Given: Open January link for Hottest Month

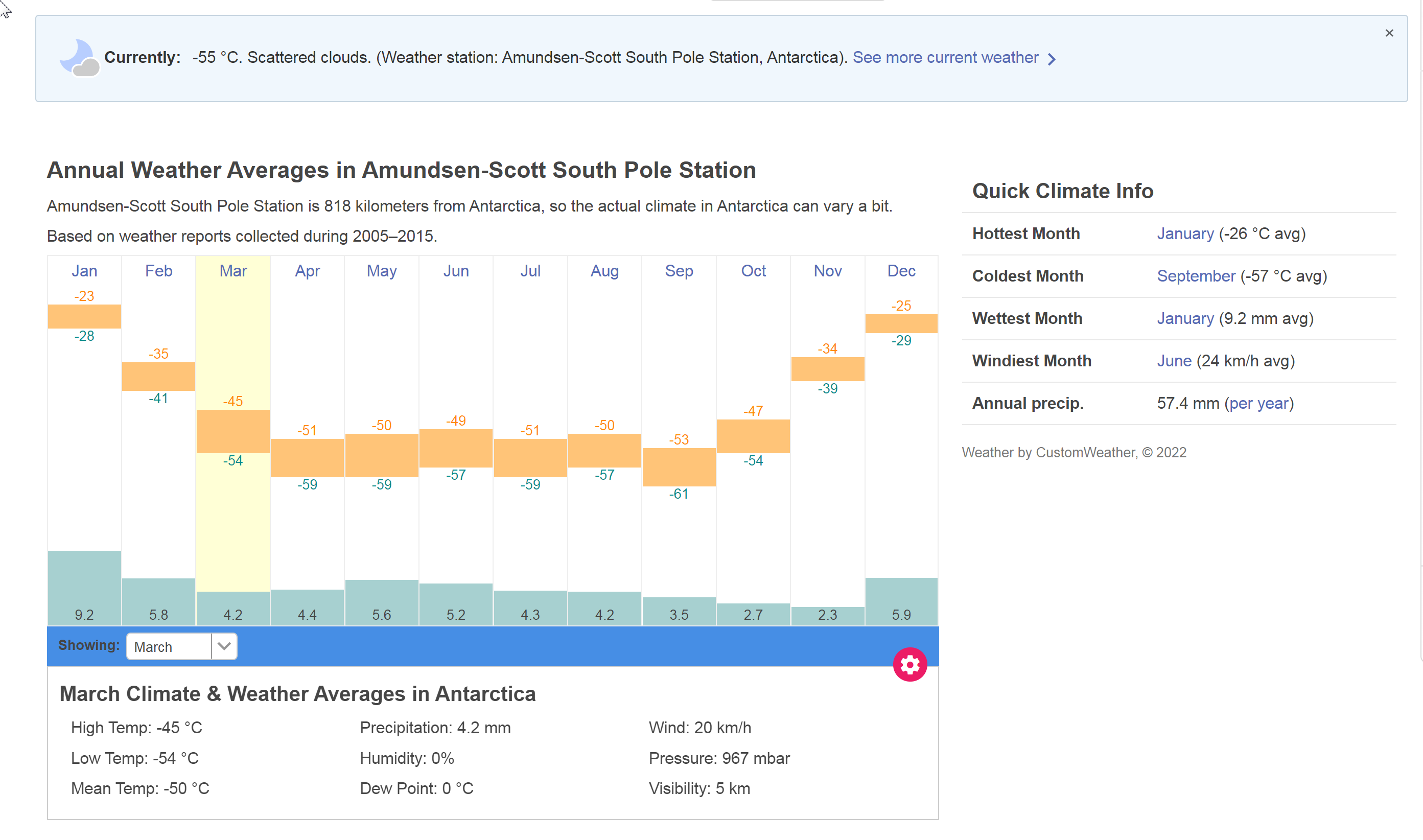Looking at the screenshot, I should tap(1185, 234).
